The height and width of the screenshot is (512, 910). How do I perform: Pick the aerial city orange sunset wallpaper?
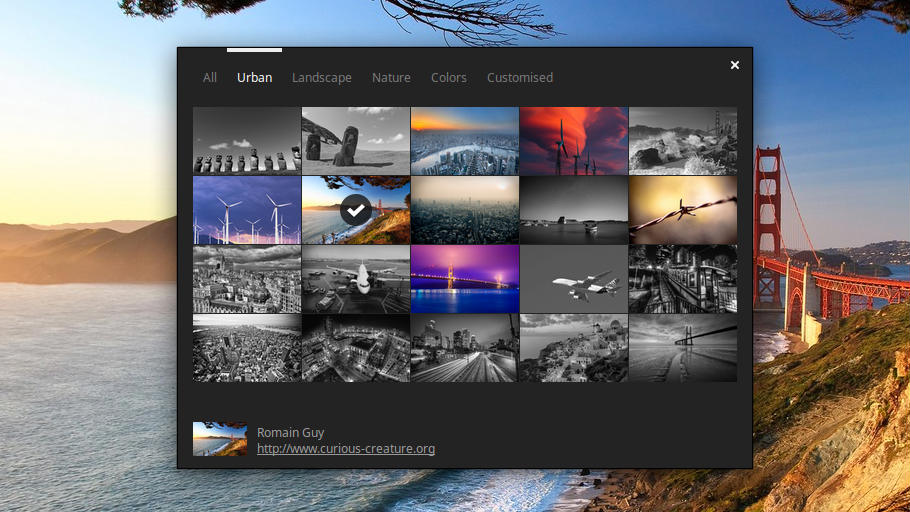click(465, 141)
